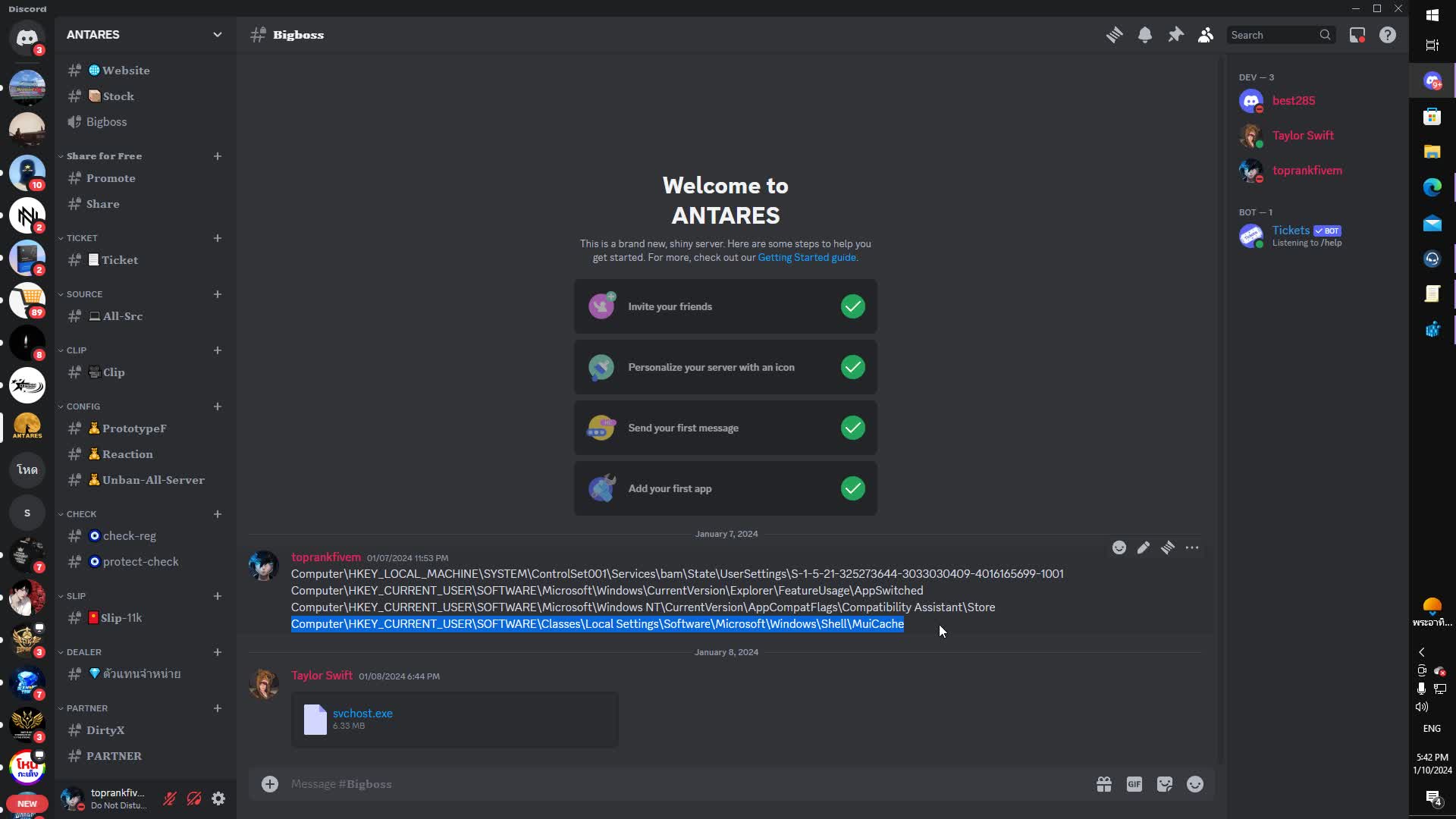Viewport: 1456px width, 819px height.
Task: Toggle microphone mute button
Action: click(170, 799)
